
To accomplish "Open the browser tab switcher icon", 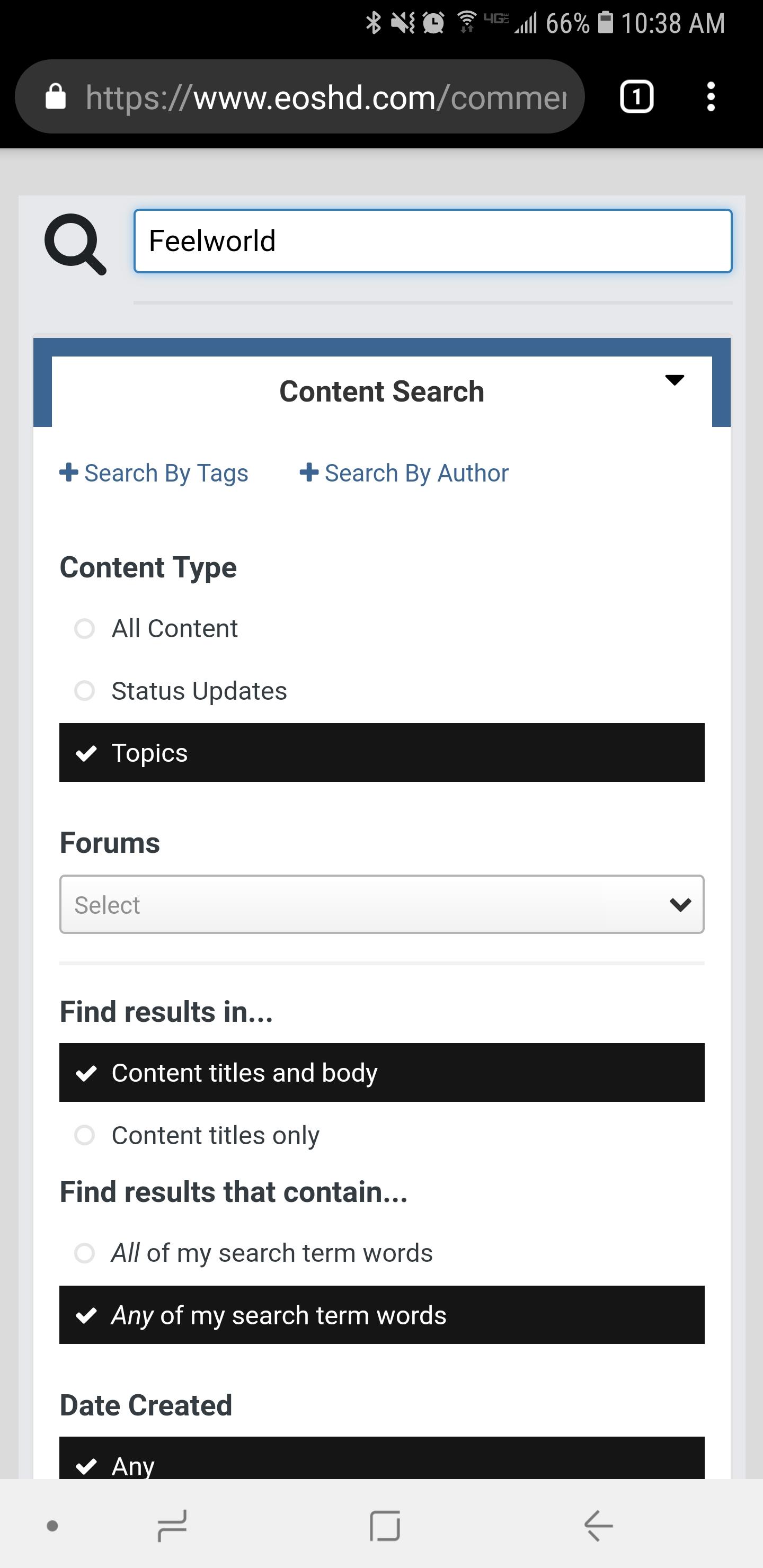I will click(636, 97).
